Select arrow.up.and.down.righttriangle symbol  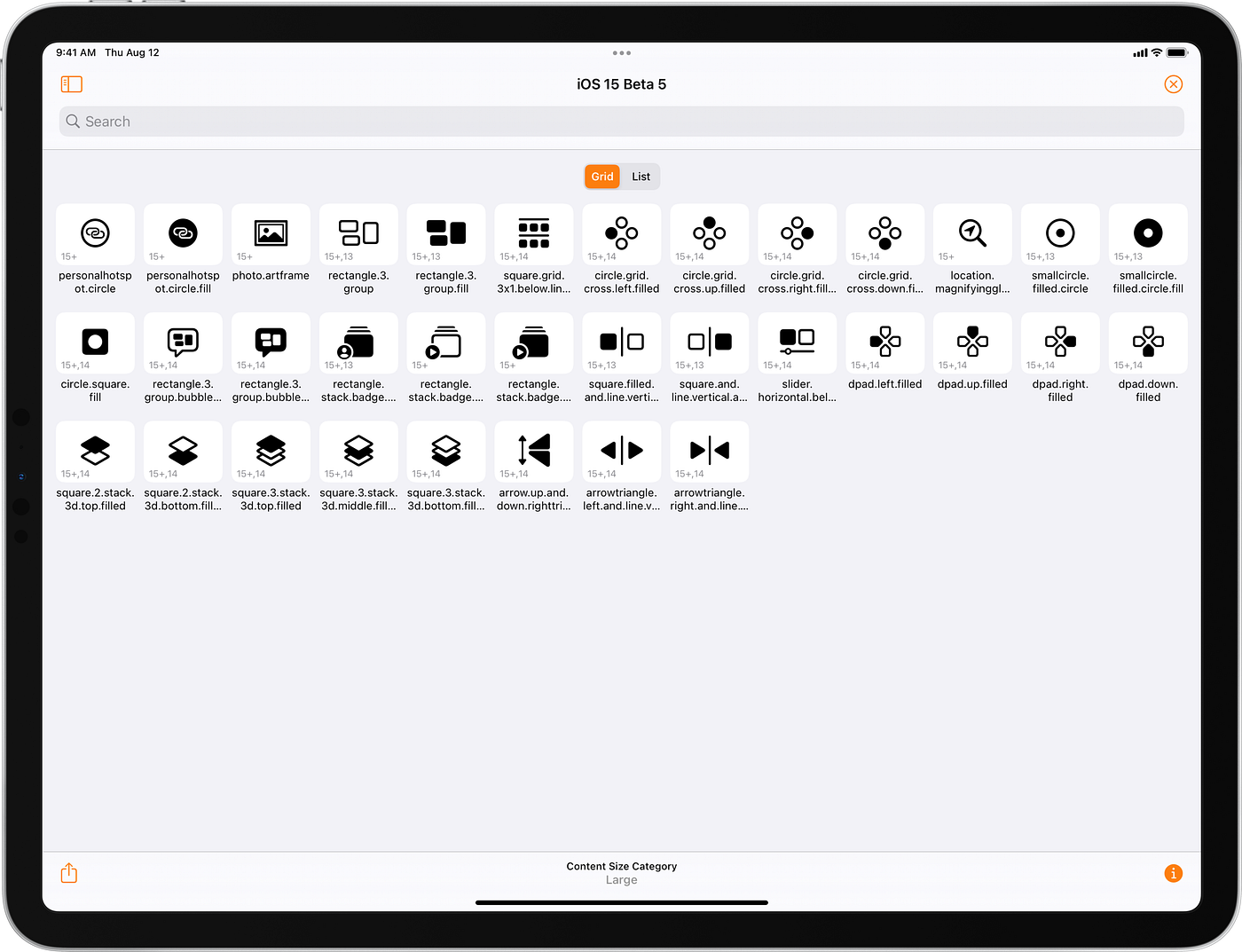534,452
